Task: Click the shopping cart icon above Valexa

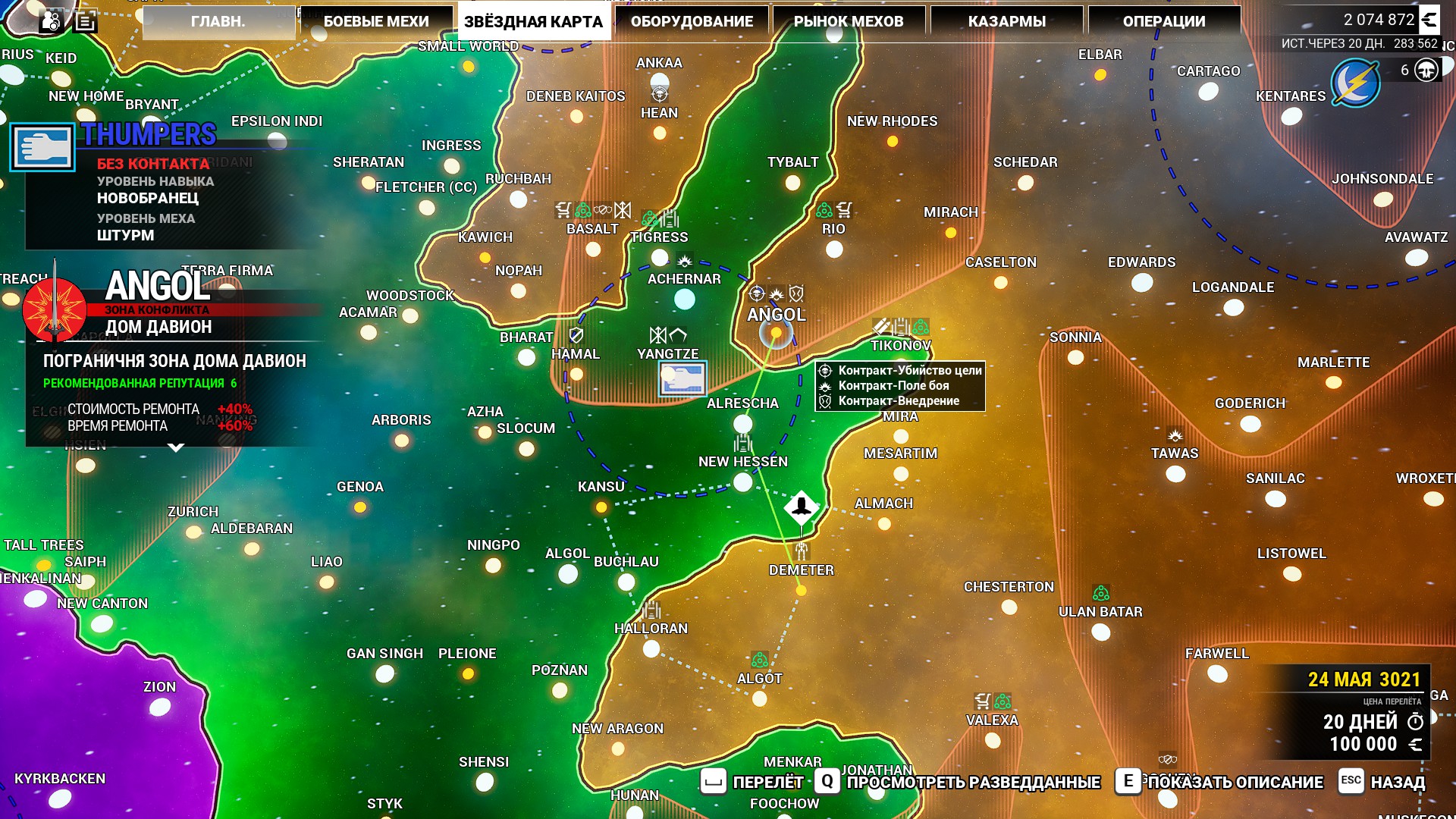Action: point(983,701)
